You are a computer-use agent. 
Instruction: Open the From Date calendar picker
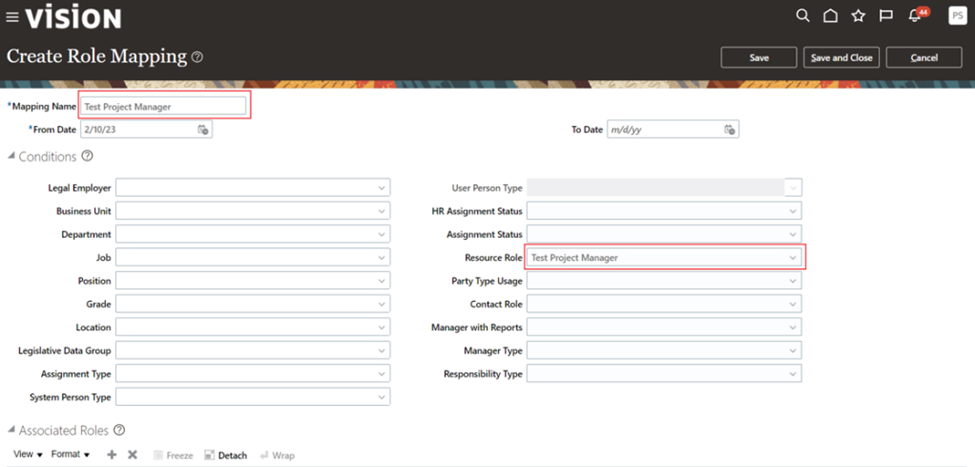pyautogui.click(x=203, y=130)
